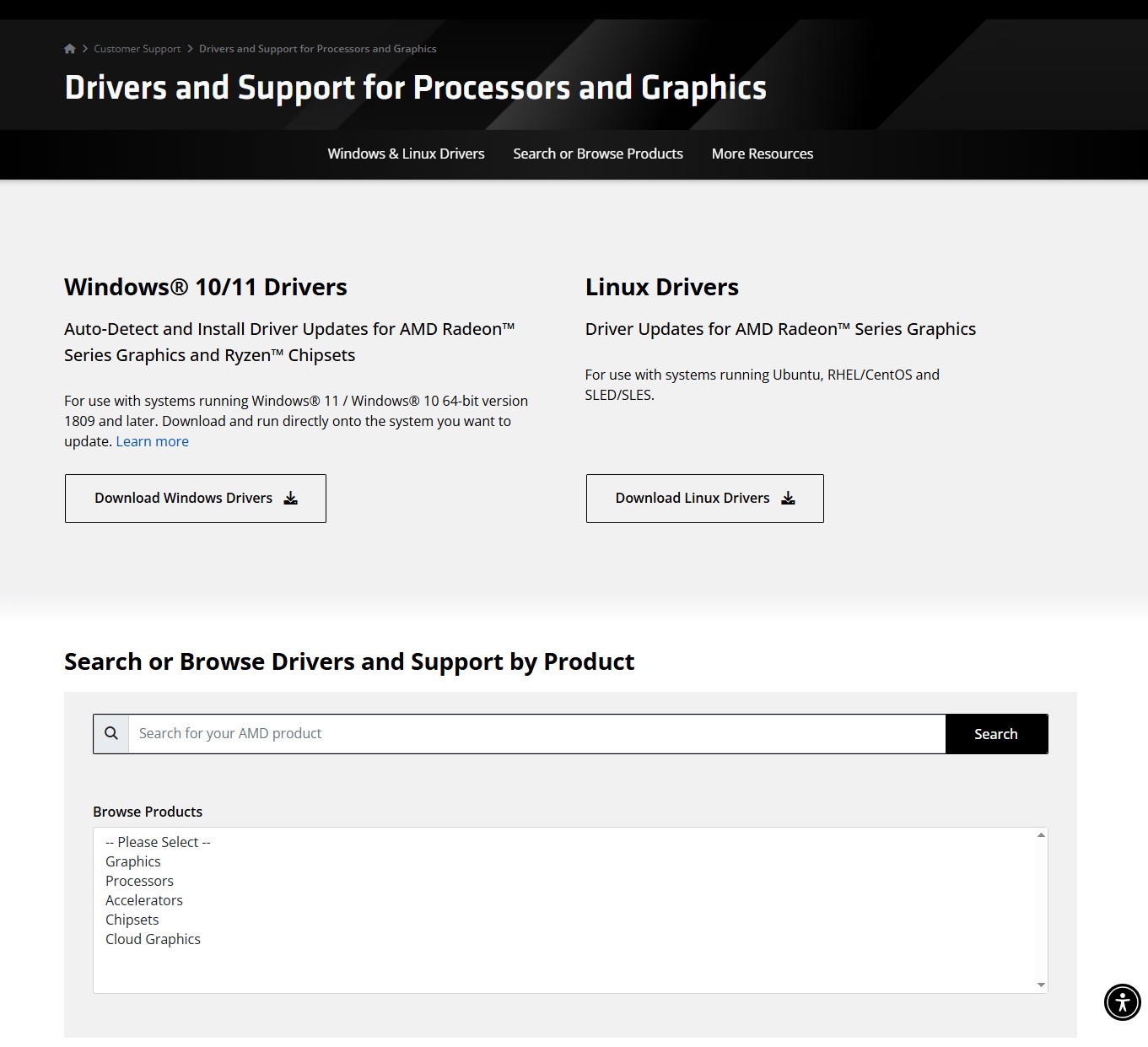The width and height of the screenshot is (1148, 1047).
Task: Click download arrow icon on Linux Drivers button
Action: (x=788, y=498)
